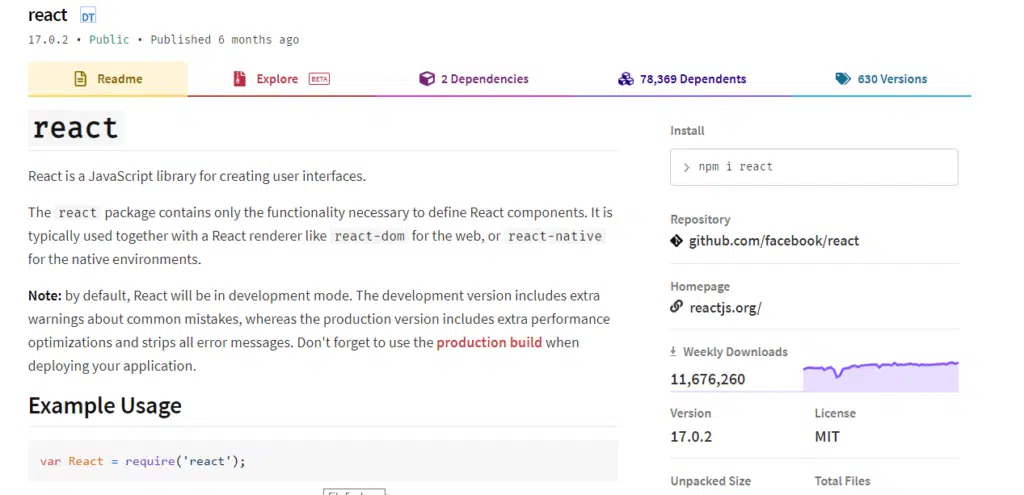Click the Published 6 months ago text
The width and height of the screenshot is (1024, 495).
(225, 40)
